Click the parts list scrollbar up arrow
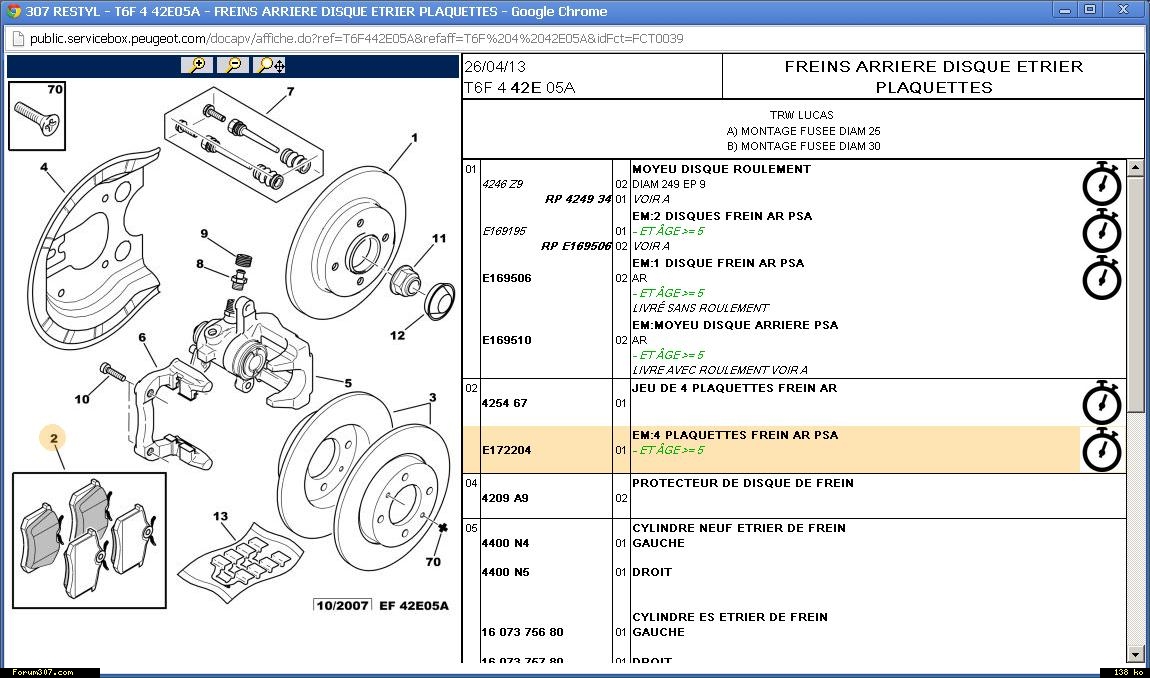1150x678 pixels. (1135, 168)
